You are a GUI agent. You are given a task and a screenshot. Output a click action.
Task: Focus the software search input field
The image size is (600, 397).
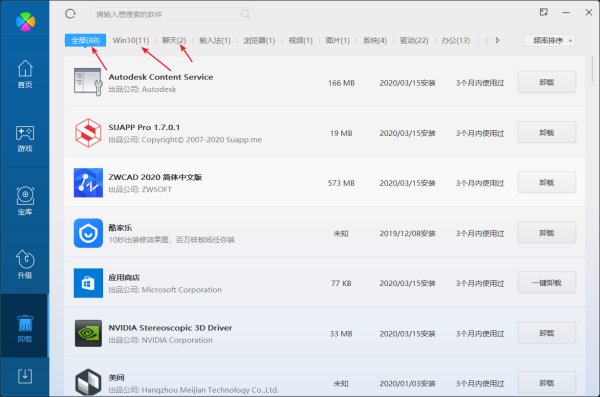[x=172, y=14]
